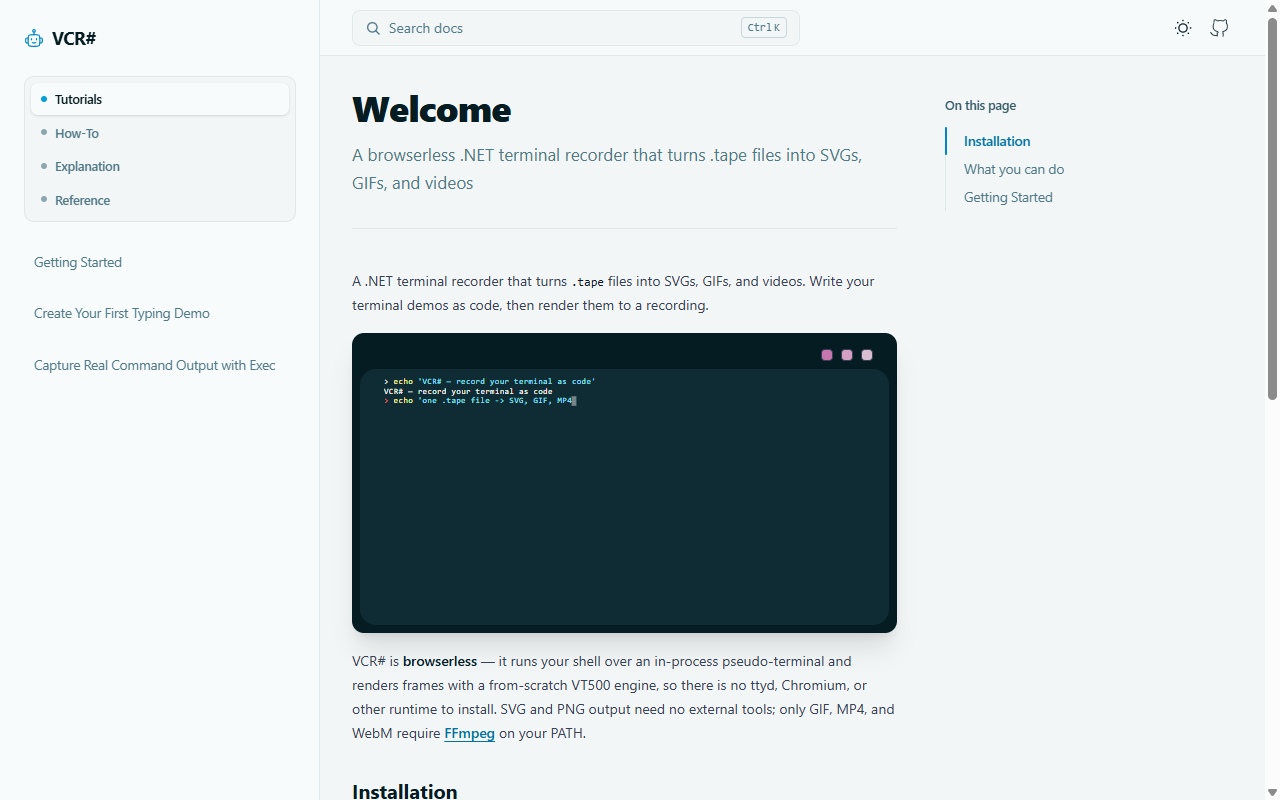The image size is (1280, 800).
Task: Follow the FFmpeg link
Action: [469, 733]
